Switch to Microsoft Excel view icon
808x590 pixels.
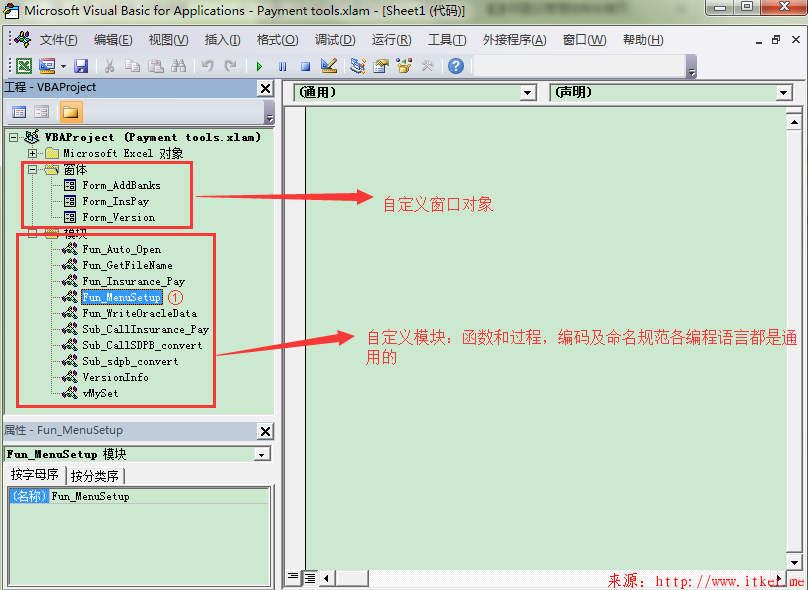coord(24,66)
